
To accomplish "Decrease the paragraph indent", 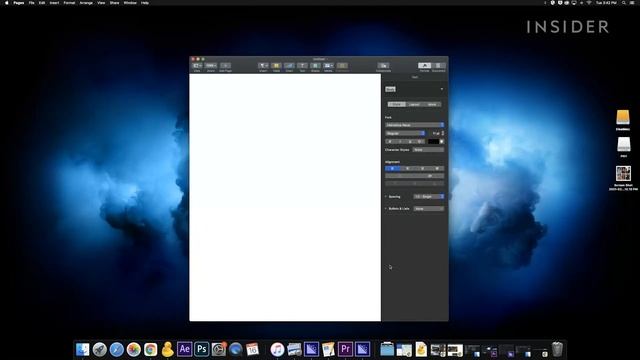I will [x=400, y=176].
